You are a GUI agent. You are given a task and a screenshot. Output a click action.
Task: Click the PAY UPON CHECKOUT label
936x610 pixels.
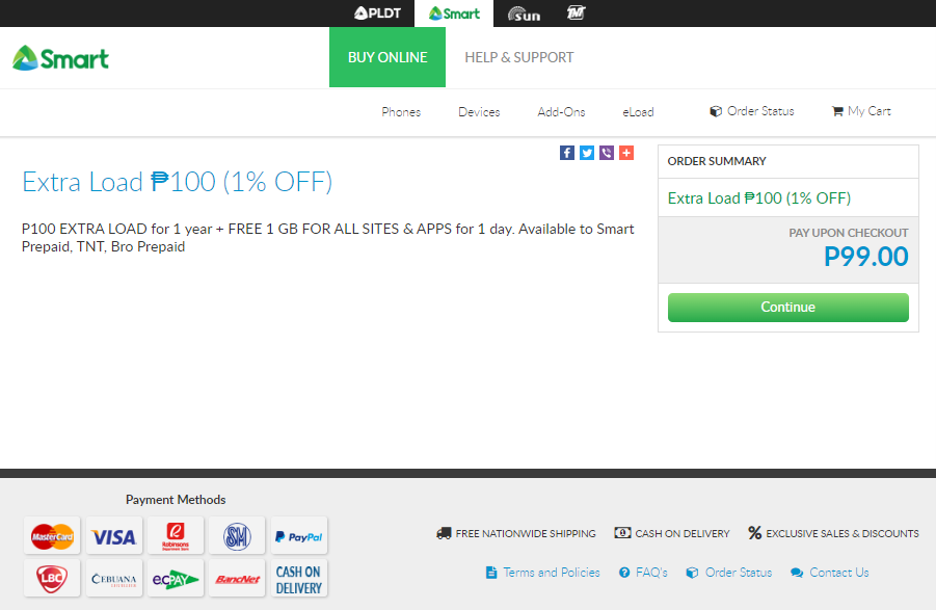pos(848,233)
